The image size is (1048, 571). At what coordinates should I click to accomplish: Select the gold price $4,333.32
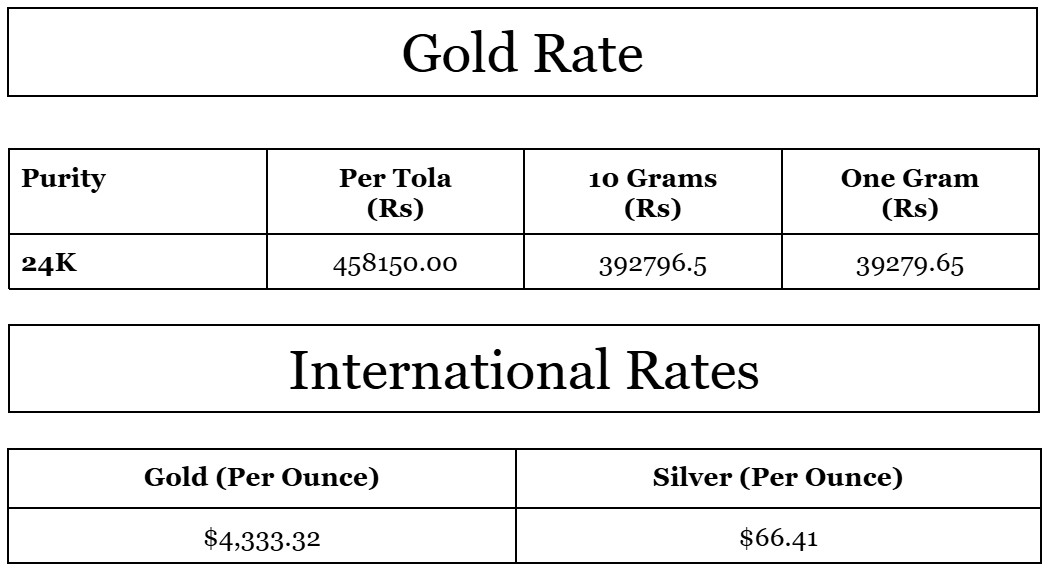[x=262, y=538]
